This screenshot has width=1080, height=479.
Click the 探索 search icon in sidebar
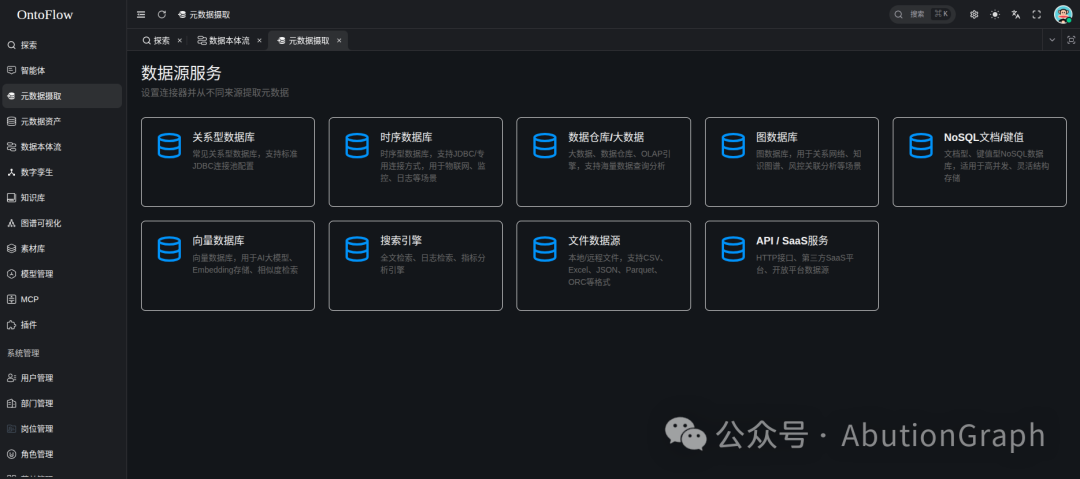coord(11,45)
